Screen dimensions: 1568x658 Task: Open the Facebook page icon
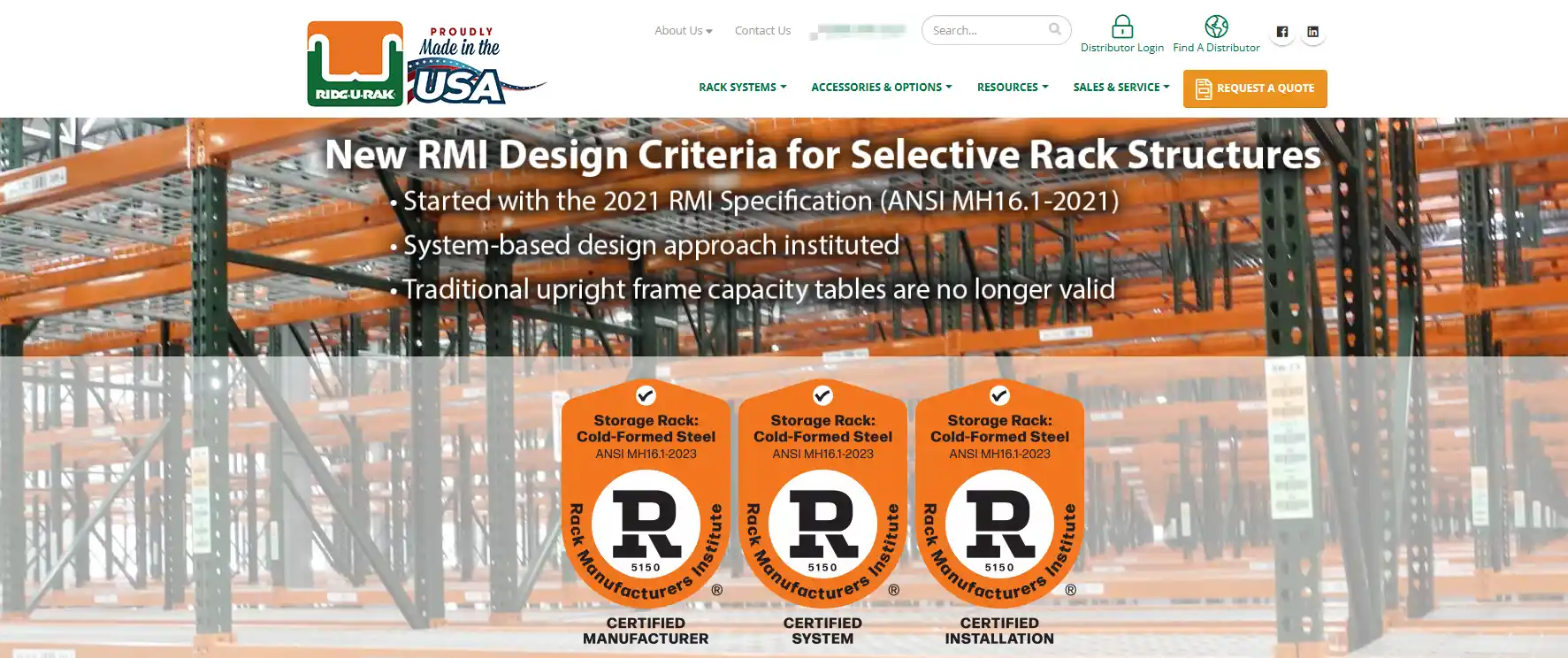[x=1282, y=32]
